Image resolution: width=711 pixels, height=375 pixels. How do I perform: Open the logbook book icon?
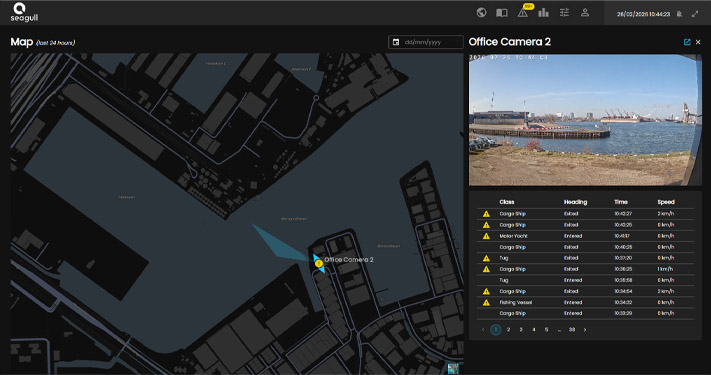point(502,13)
